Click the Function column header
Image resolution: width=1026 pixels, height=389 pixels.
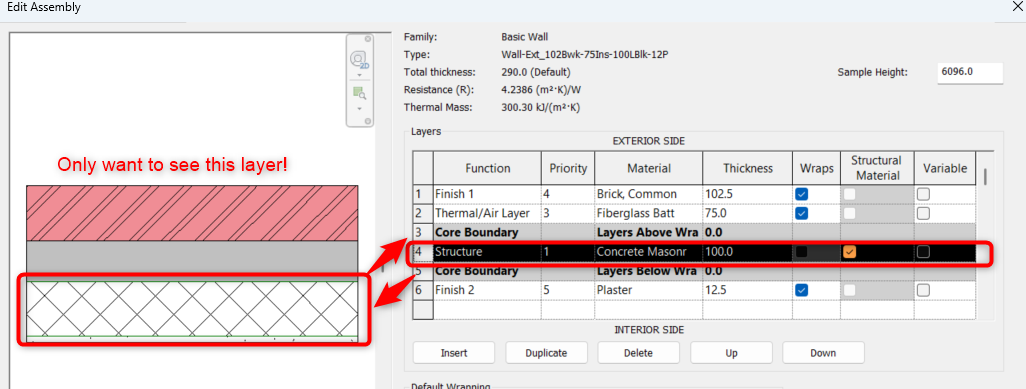coord(487,168)
